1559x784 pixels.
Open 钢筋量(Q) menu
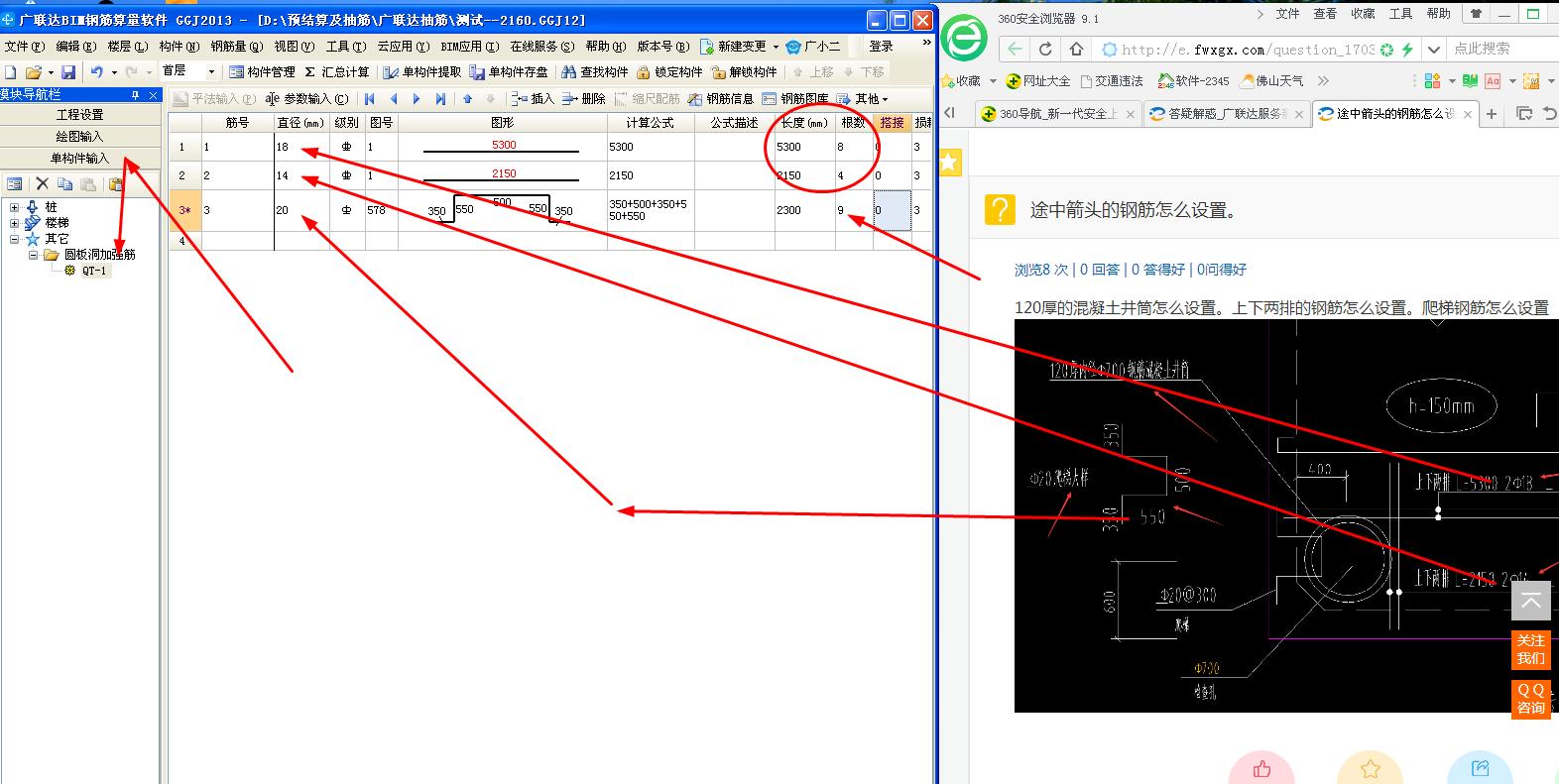[236, 47]
